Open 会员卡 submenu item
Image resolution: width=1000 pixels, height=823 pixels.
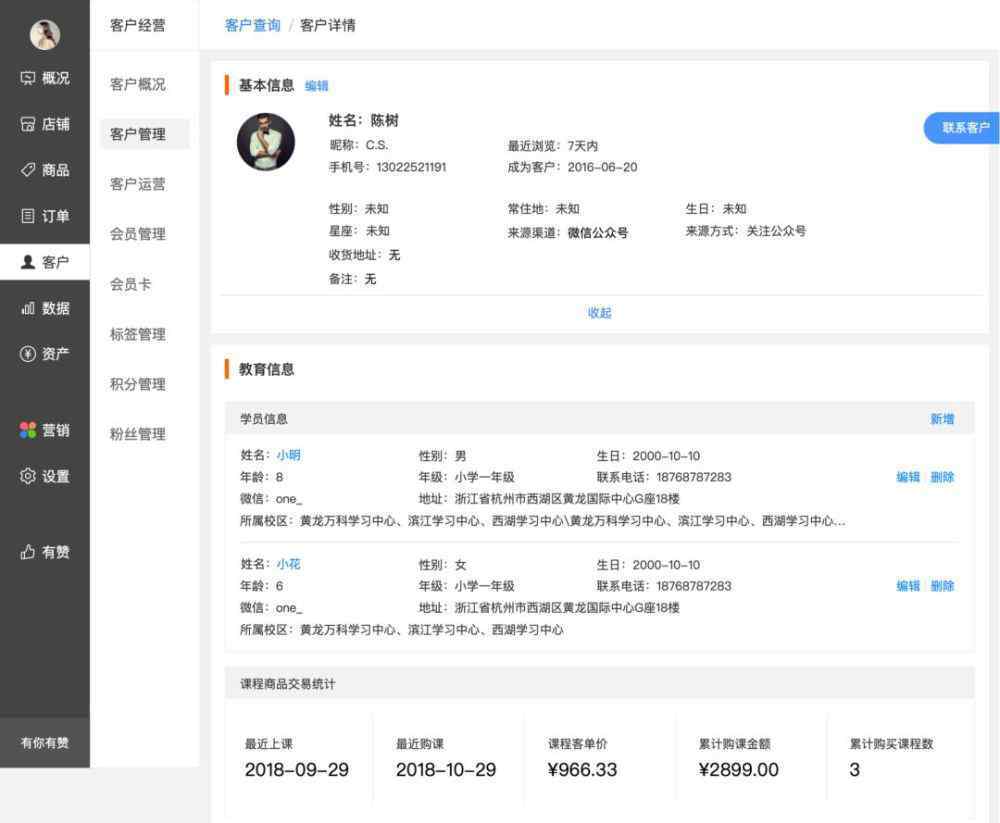131,284
